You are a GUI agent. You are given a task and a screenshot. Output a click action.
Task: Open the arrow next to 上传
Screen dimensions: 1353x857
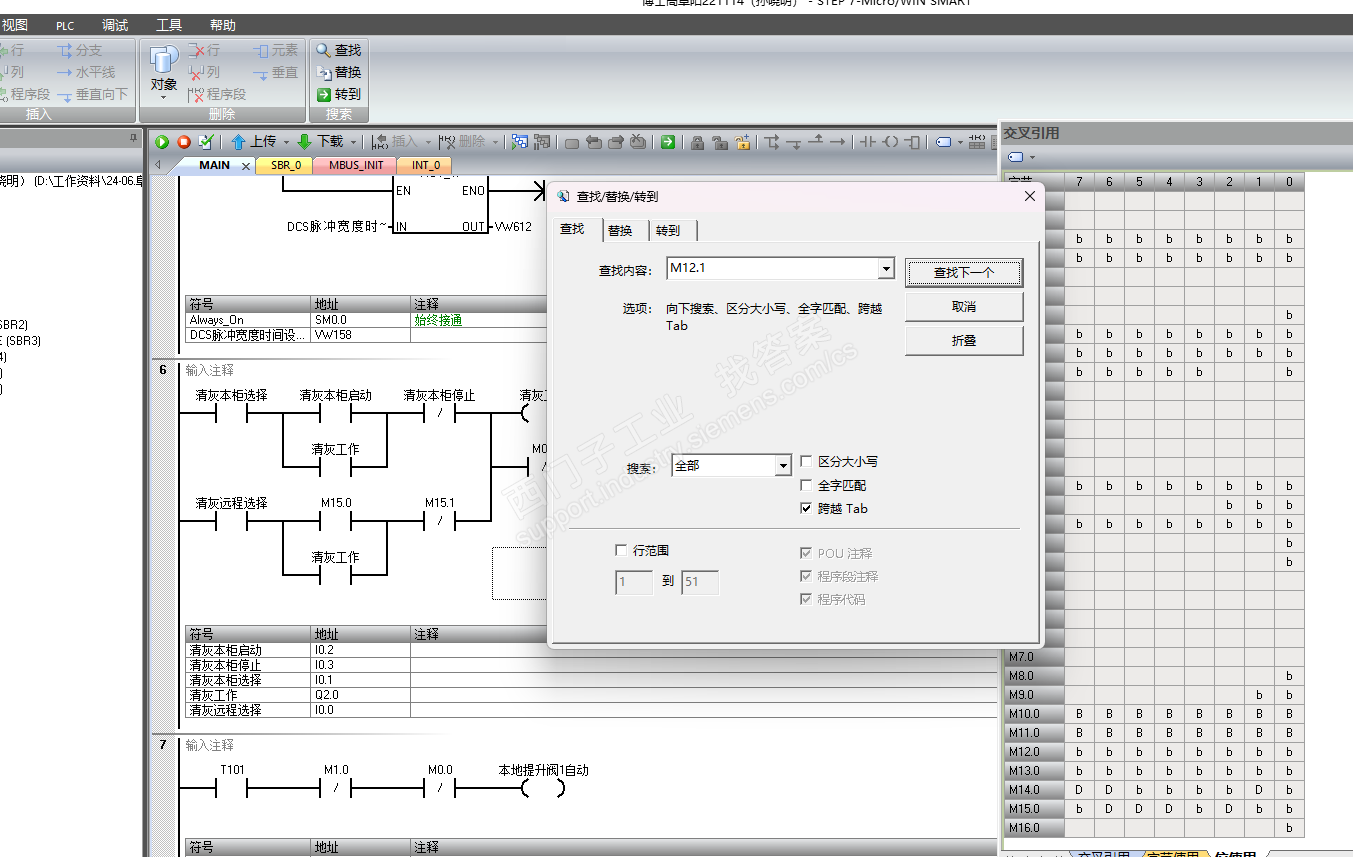pos(285,142)
